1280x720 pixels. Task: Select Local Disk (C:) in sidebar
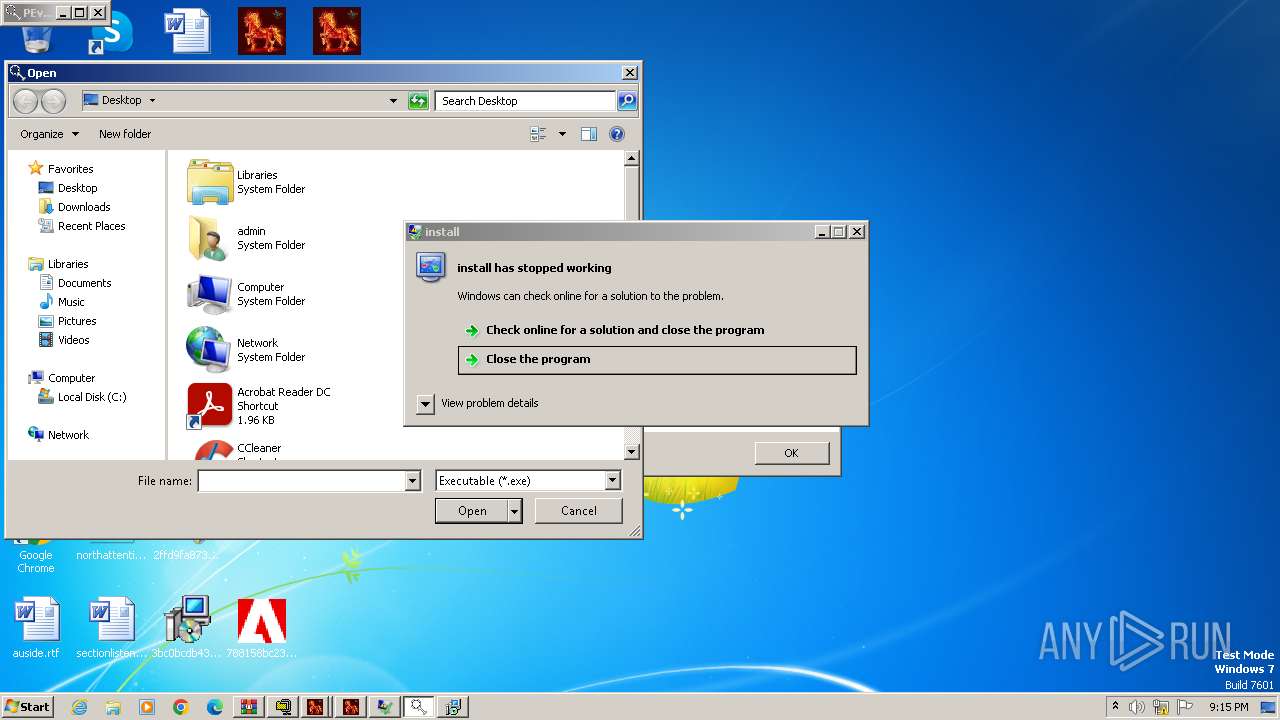(x=91, y=397)
